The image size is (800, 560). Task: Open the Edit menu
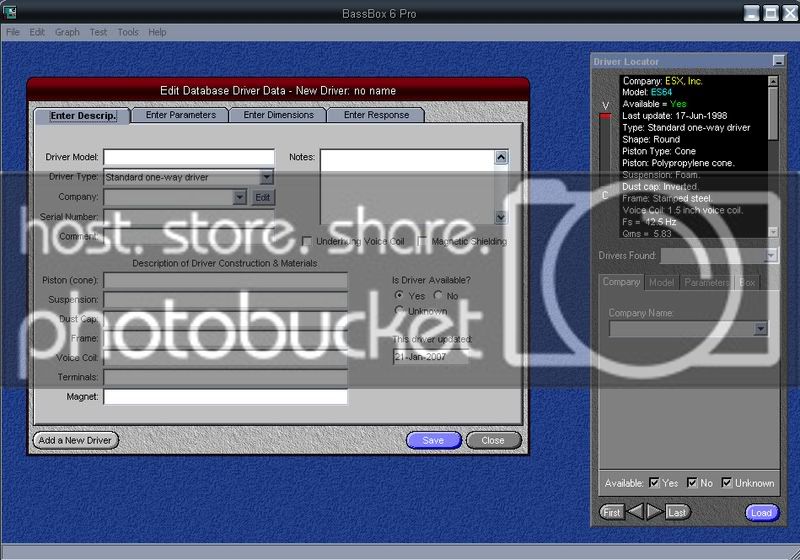coord(37,32)
